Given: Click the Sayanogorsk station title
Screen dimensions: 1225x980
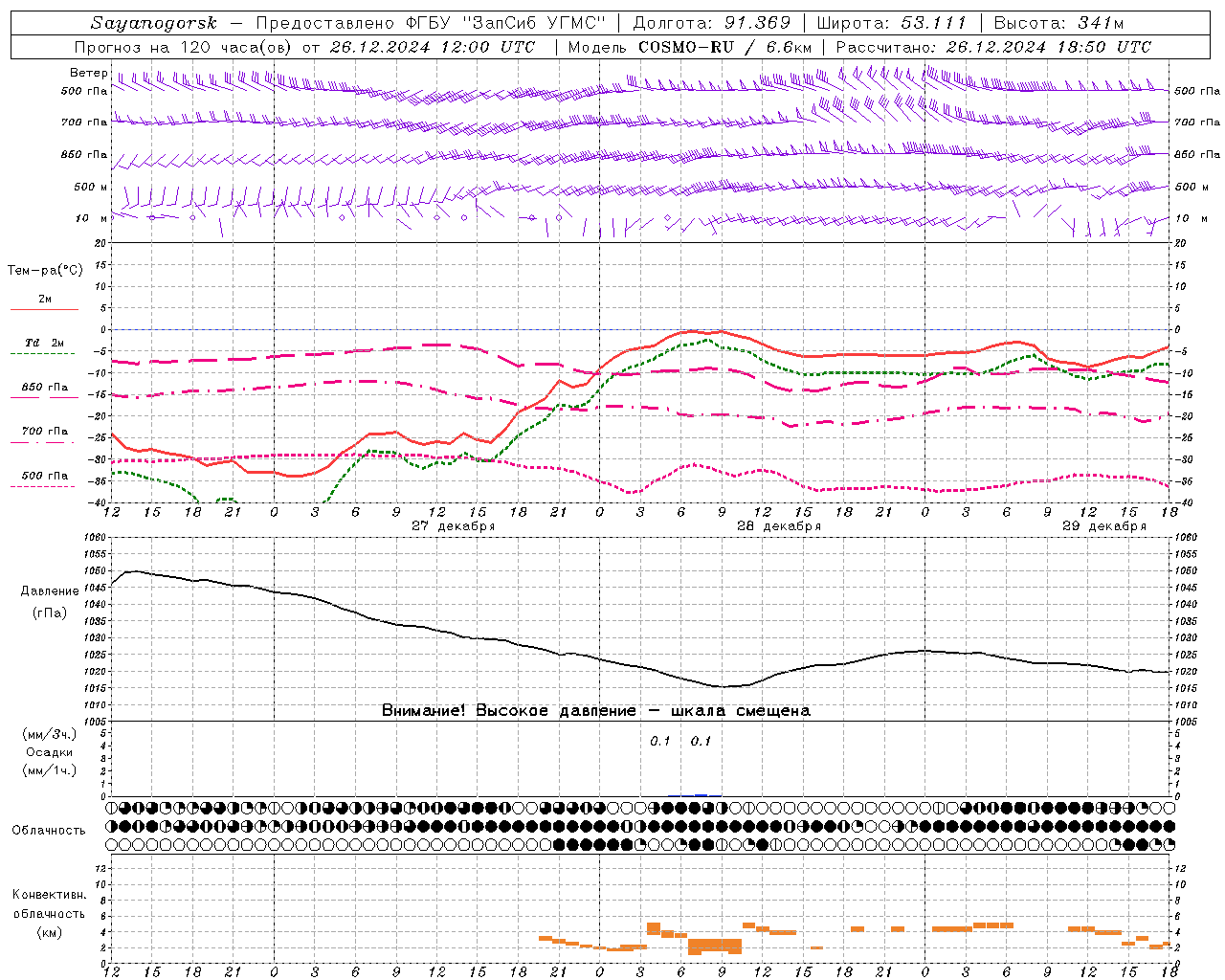Looking at the screenshot, I should click(x=153, y=23).
